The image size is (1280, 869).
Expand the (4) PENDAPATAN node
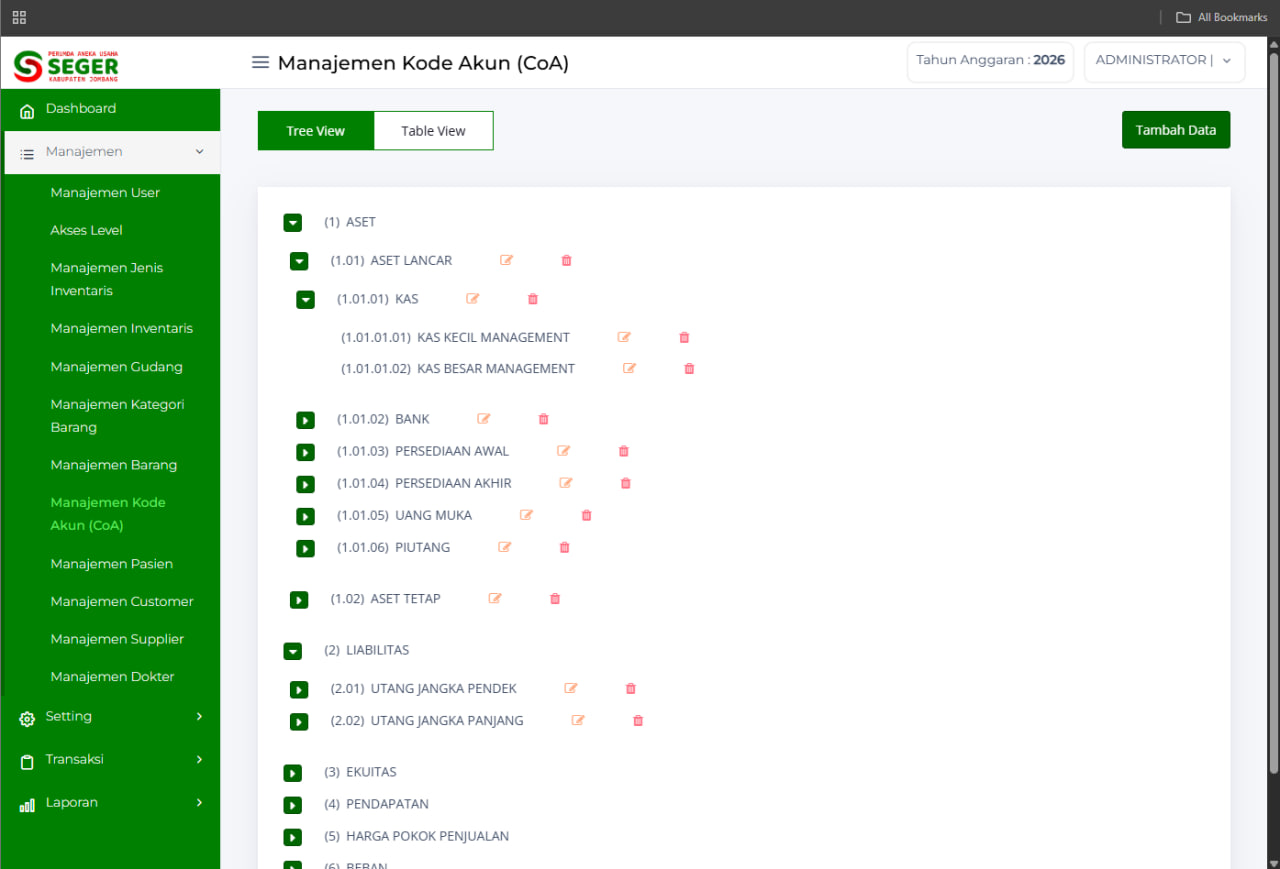pyautogui.click(x=293, y=805)
